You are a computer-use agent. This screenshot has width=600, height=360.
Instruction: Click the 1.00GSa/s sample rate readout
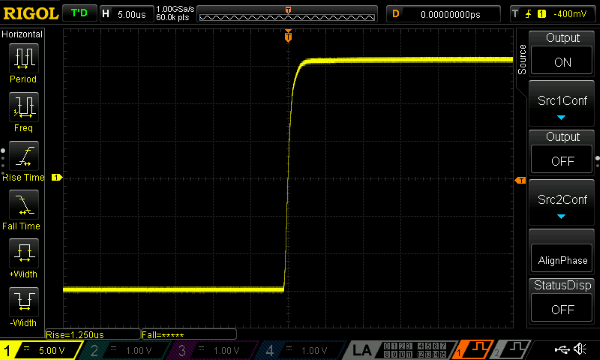tap(175, 9)
